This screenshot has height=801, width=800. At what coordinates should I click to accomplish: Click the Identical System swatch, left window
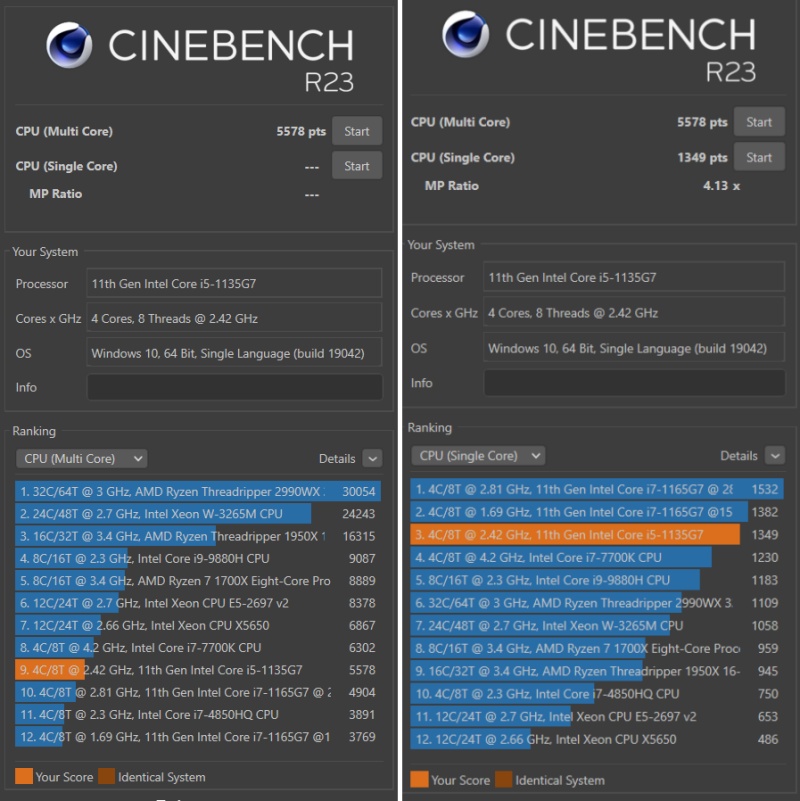[x=107, y=776]
